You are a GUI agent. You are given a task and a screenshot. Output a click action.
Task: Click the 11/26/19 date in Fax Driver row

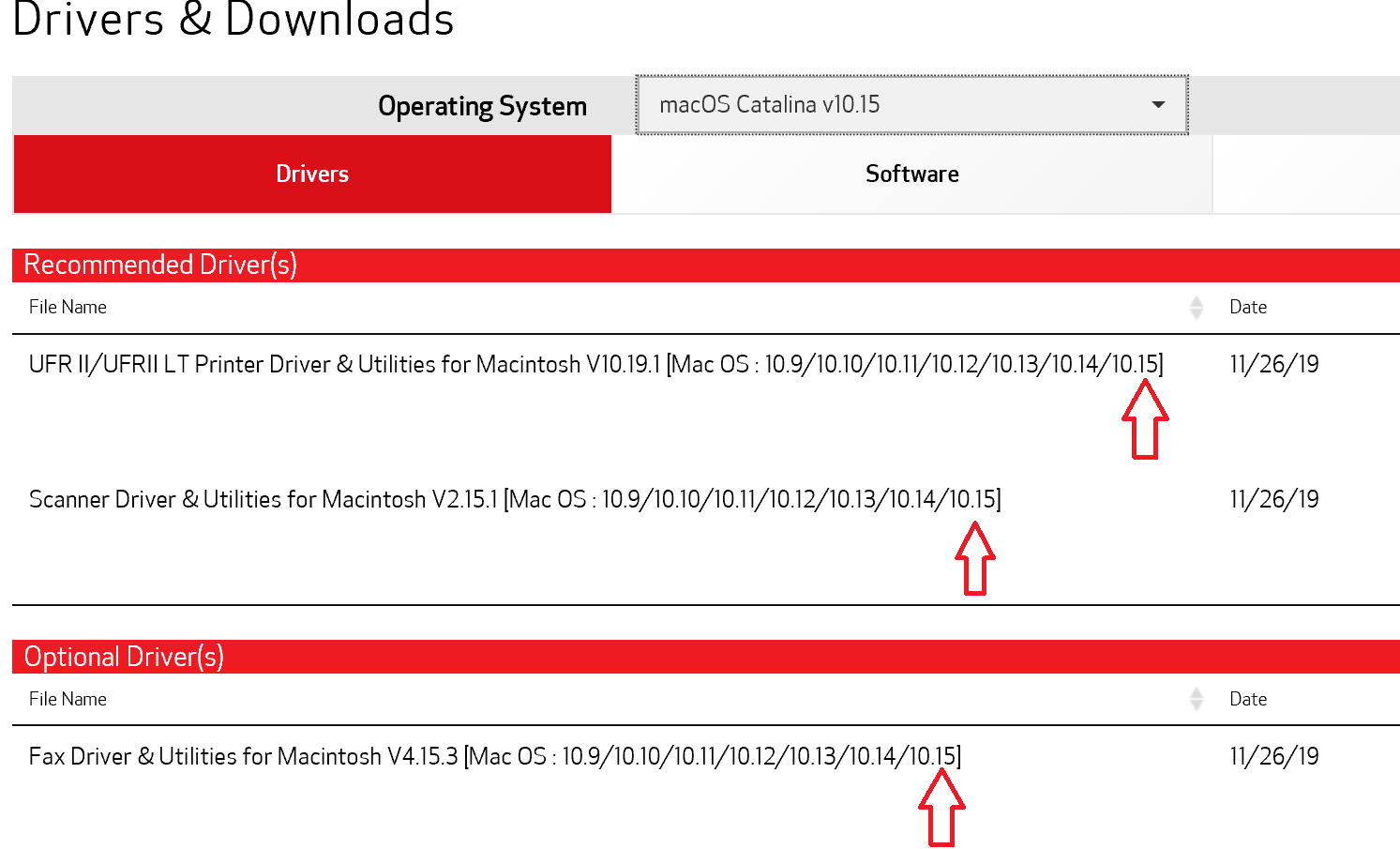pos(1273,756)
